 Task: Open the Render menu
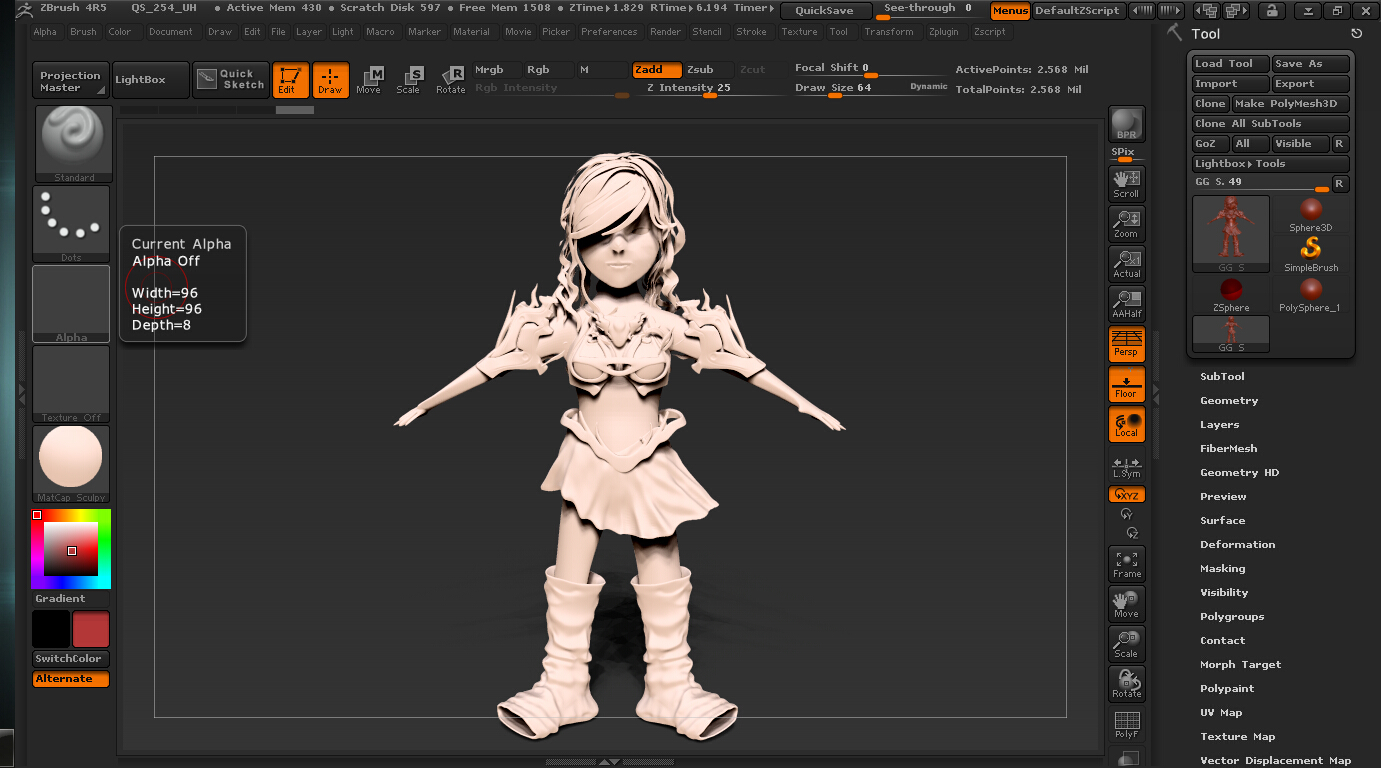coord(665,32)
